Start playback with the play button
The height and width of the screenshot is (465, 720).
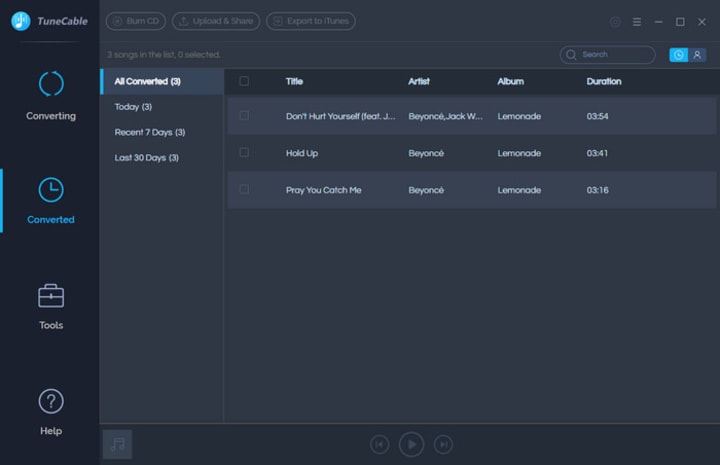[411, 444]
